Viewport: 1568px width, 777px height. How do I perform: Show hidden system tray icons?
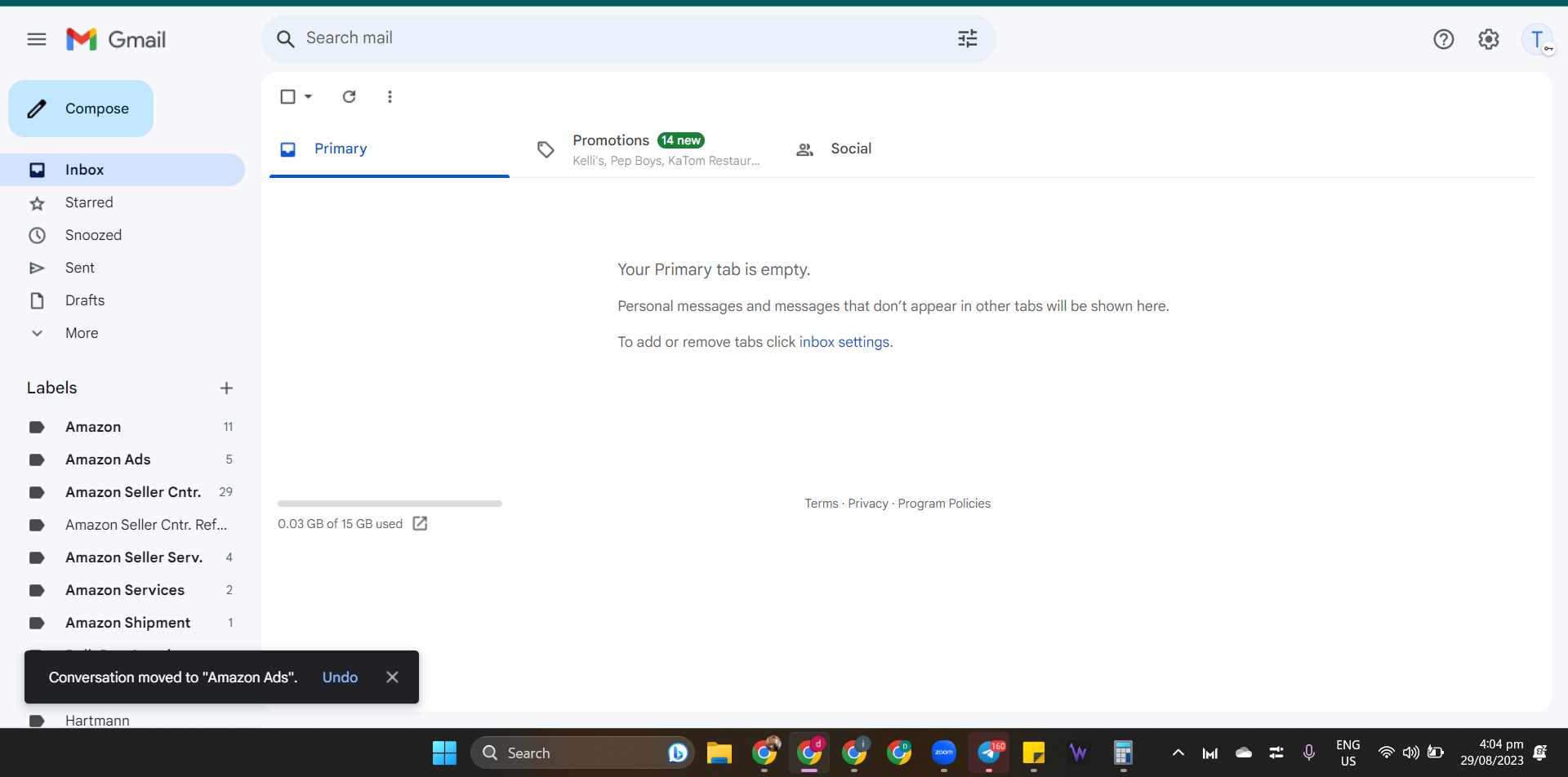1178,753
